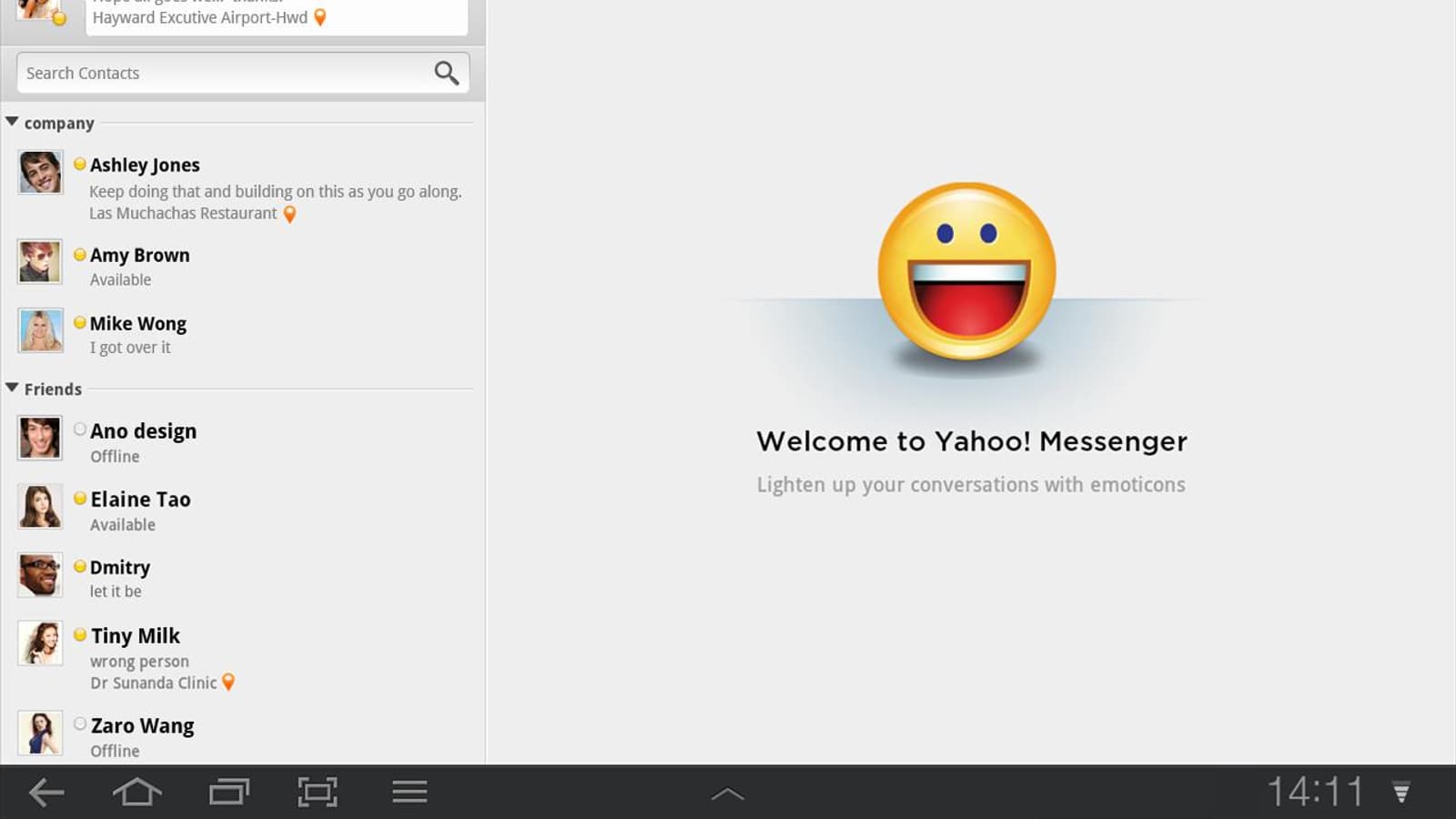1456x819 pixels.
Task: Tap Amy Brown's "Available" status text
Action: pos(120,280)
